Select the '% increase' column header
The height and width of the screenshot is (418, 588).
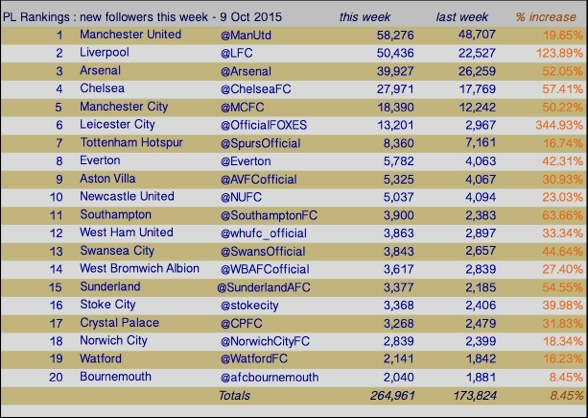coord(546,17)
